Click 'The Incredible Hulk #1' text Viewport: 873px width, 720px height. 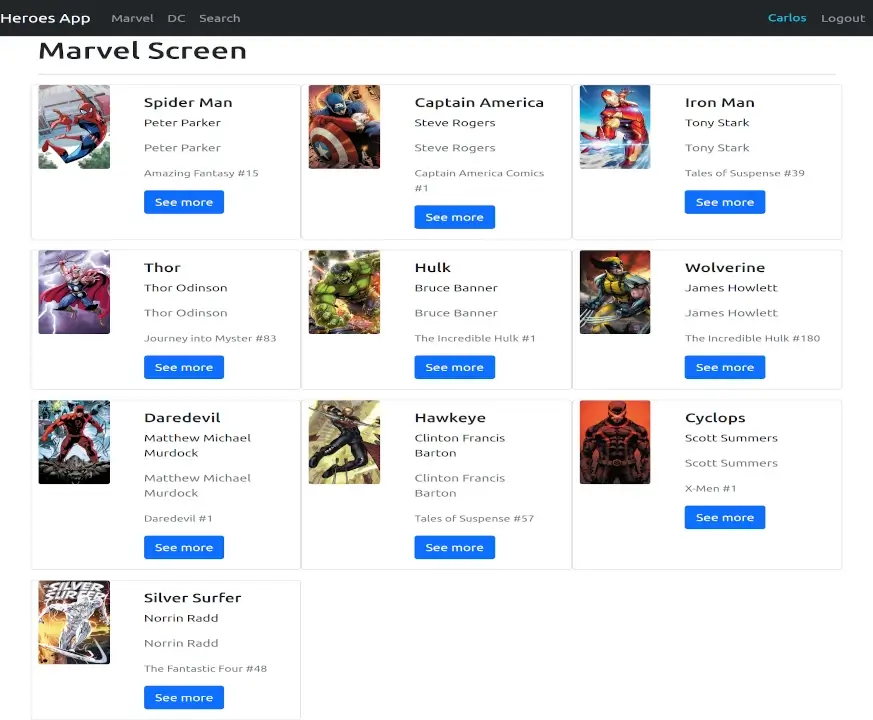475,339
